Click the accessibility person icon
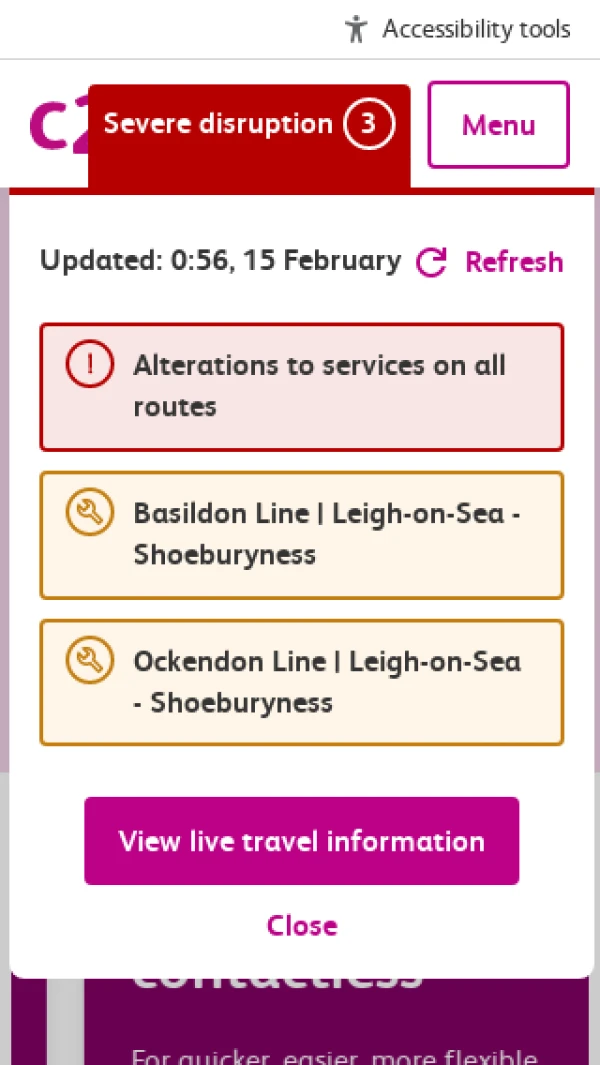The image size is (600, 1065). click(x=356, y=29)
